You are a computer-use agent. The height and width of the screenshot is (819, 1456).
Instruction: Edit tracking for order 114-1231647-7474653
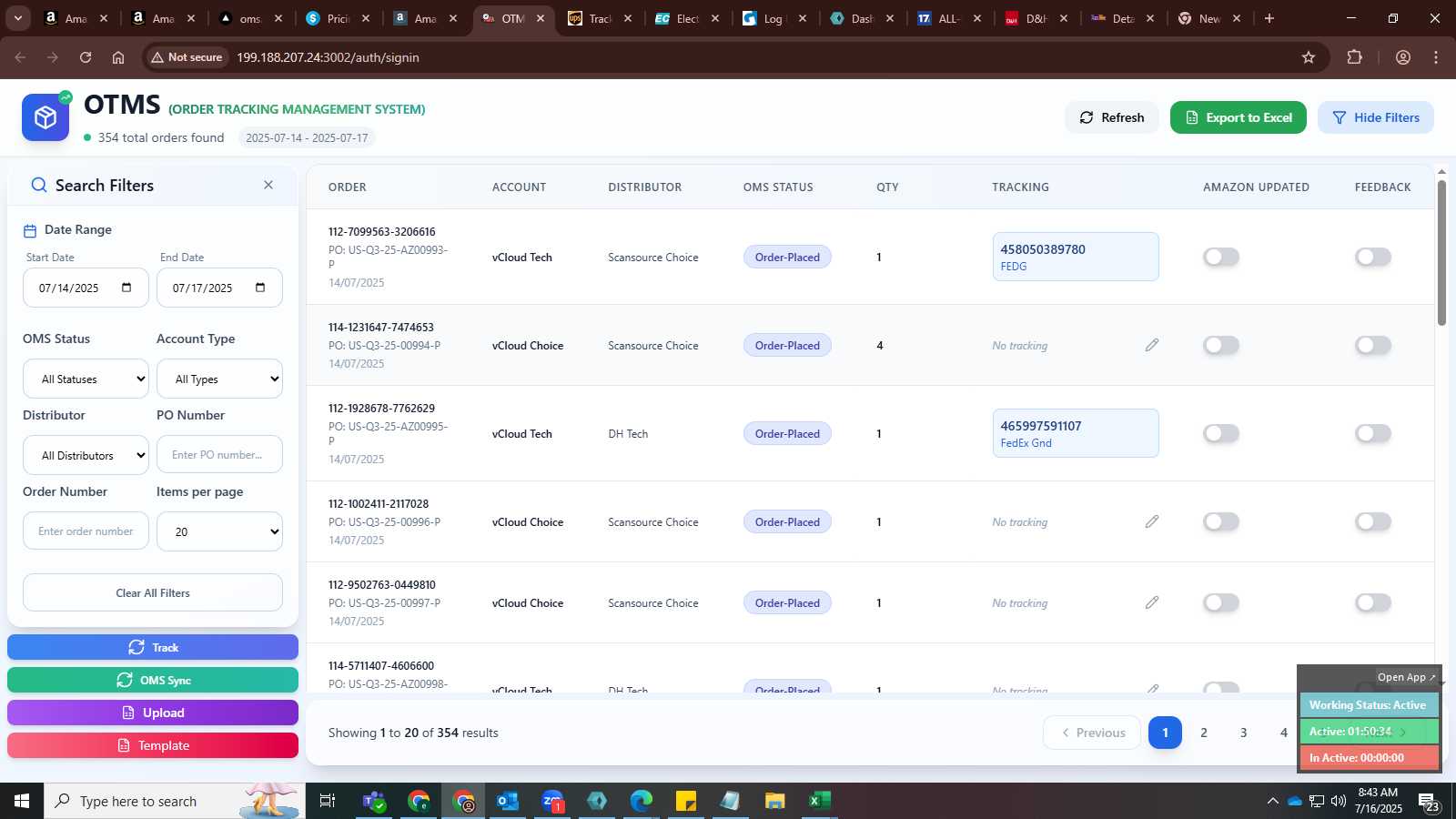[1152, 345]
